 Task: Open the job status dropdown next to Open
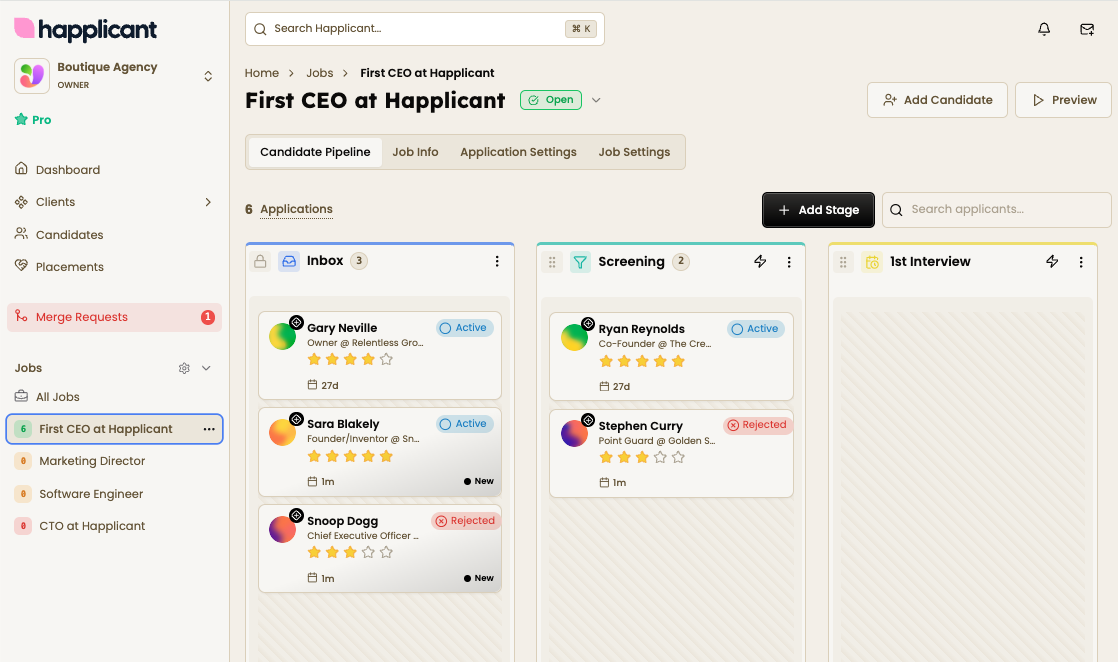tap(596, 100)
